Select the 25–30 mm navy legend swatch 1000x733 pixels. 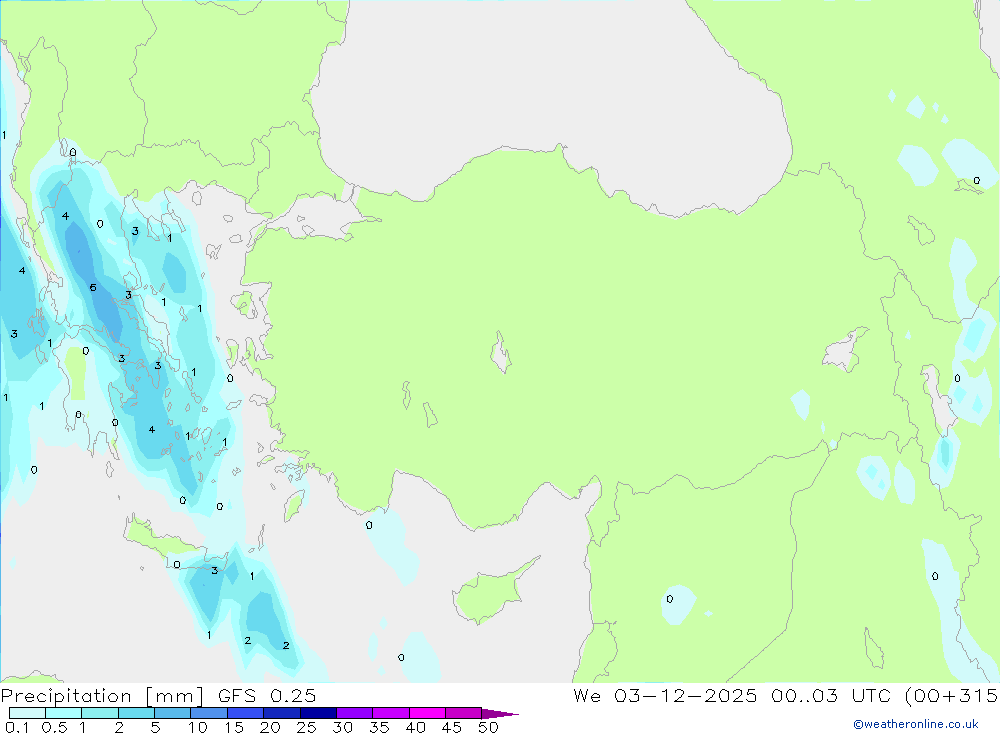tap(318, 713)
